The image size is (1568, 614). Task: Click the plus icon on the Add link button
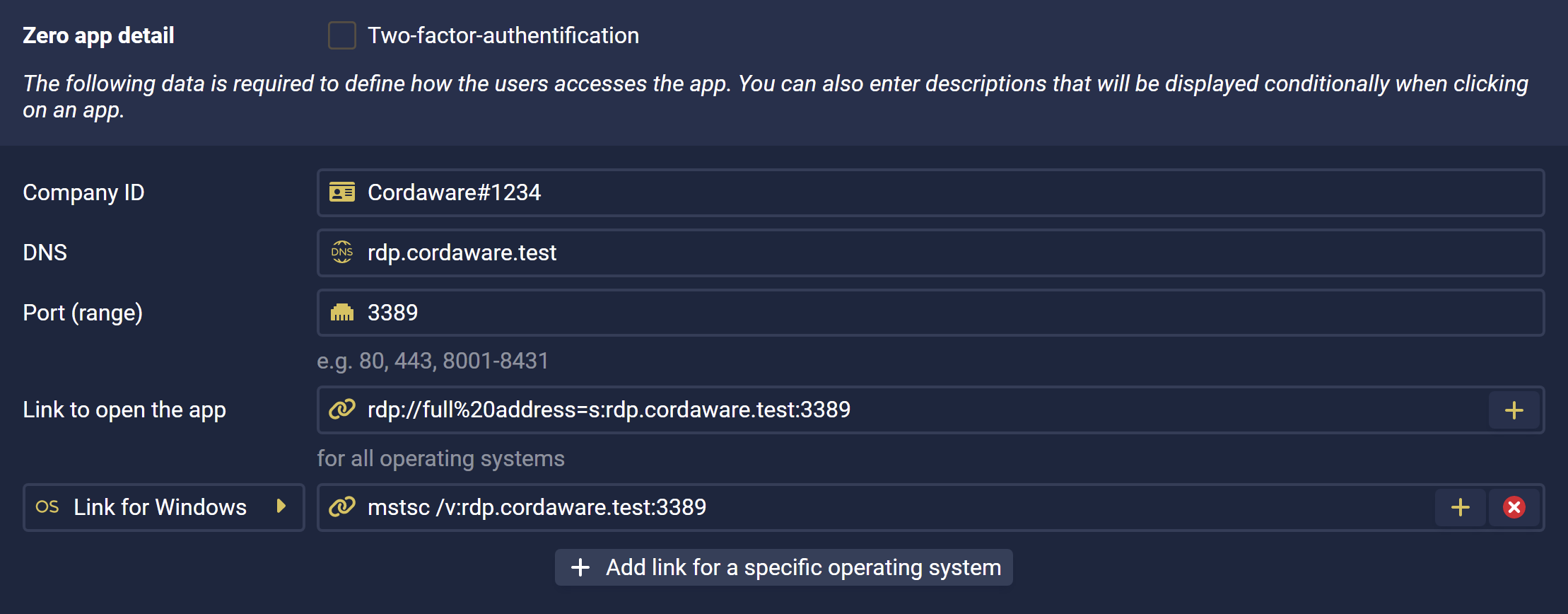pos(580,567)
